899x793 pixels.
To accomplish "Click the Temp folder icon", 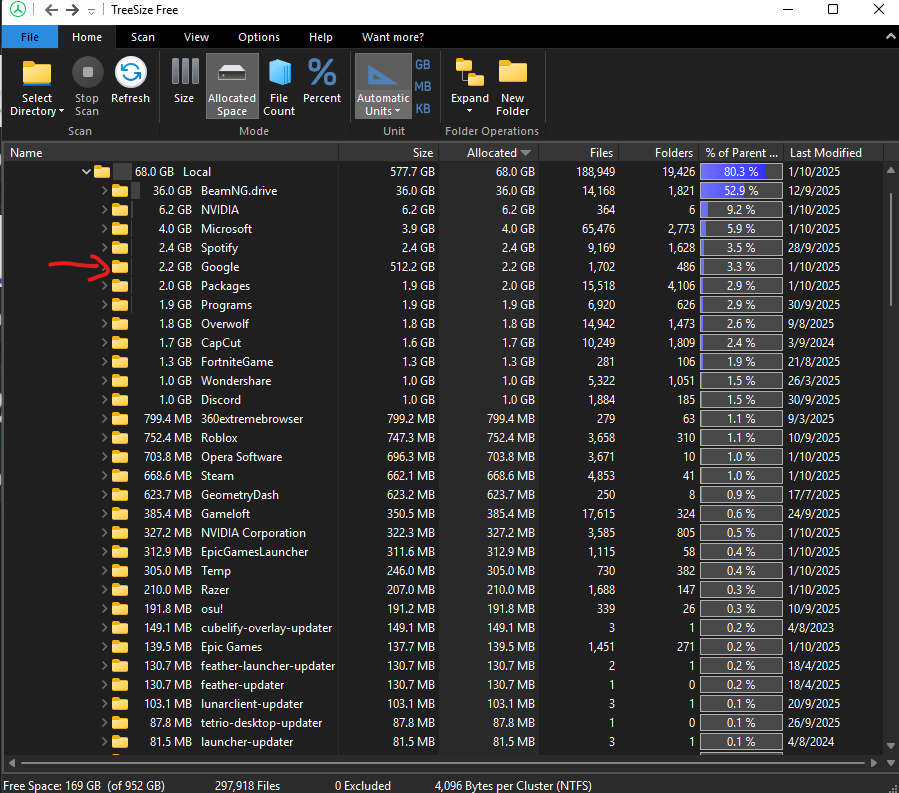I will point(120,571).
